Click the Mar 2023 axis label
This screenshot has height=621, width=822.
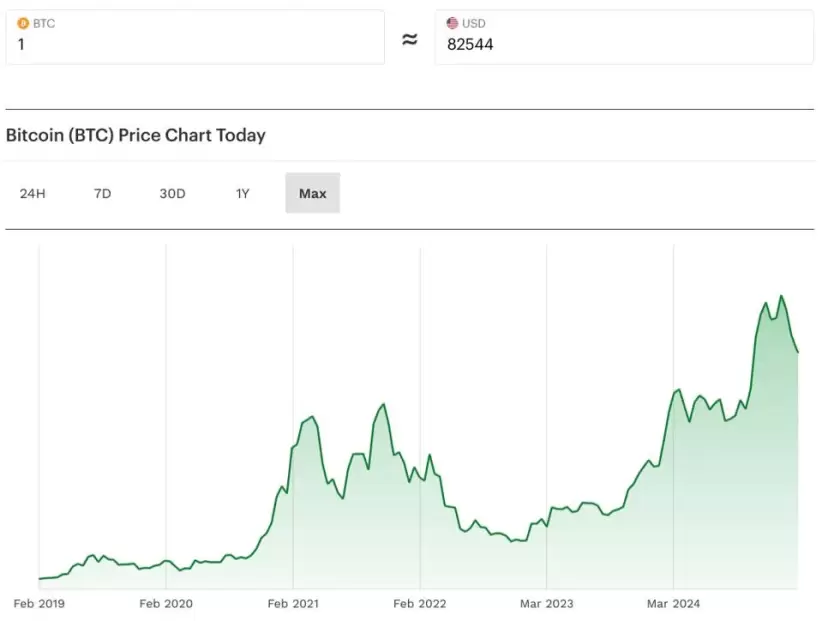click(546, 604)
